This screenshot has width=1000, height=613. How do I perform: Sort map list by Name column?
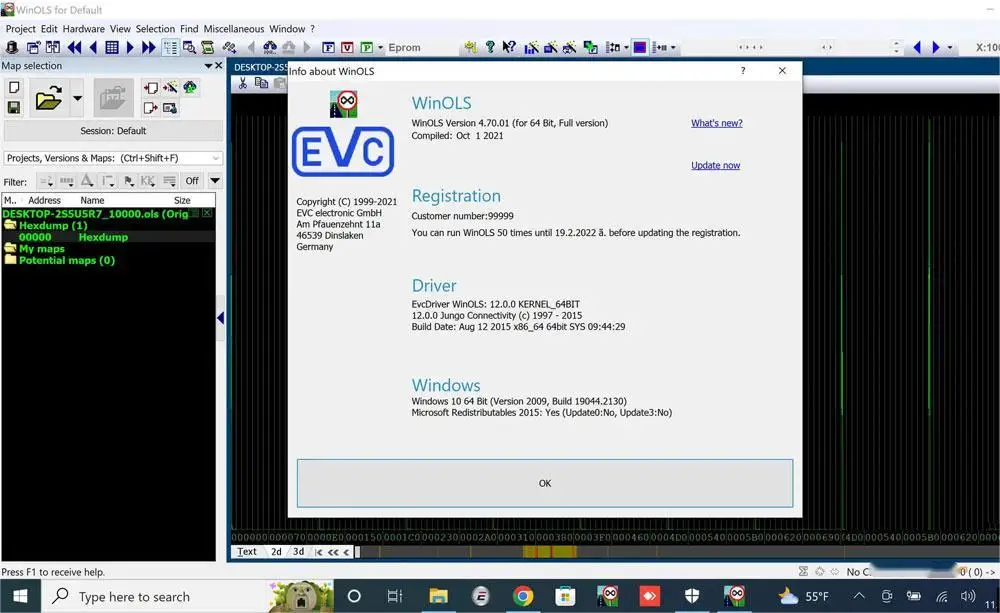click(x=92, y=200)
